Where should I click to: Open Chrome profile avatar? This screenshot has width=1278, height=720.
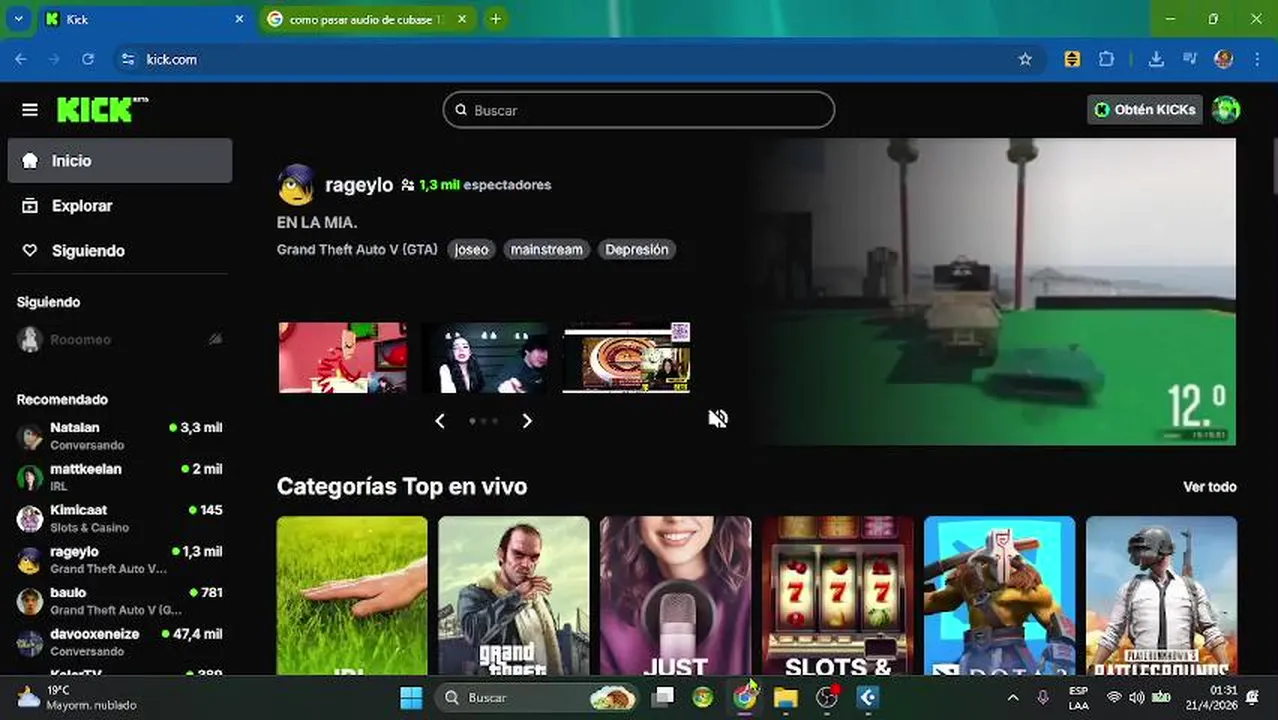point(1223,59)
